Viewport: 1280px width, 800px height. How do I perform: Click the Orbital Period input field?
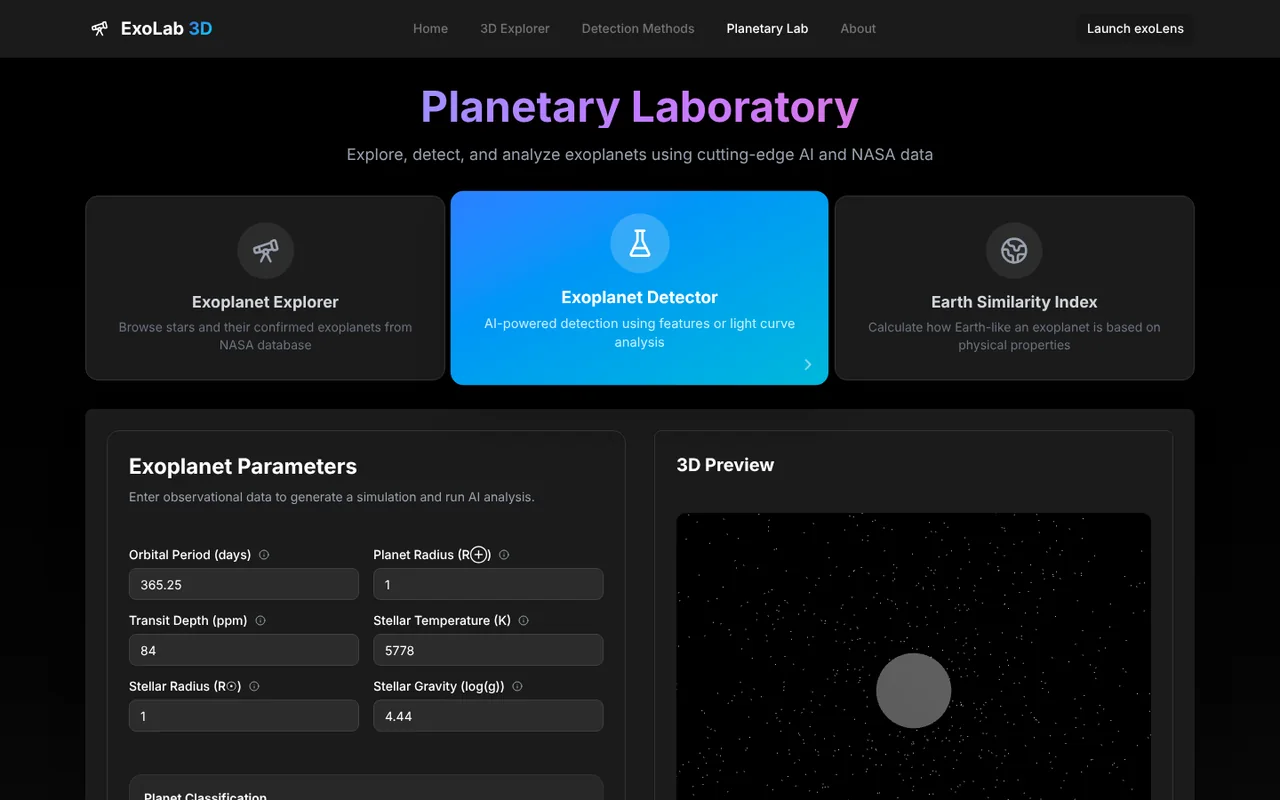244,584
